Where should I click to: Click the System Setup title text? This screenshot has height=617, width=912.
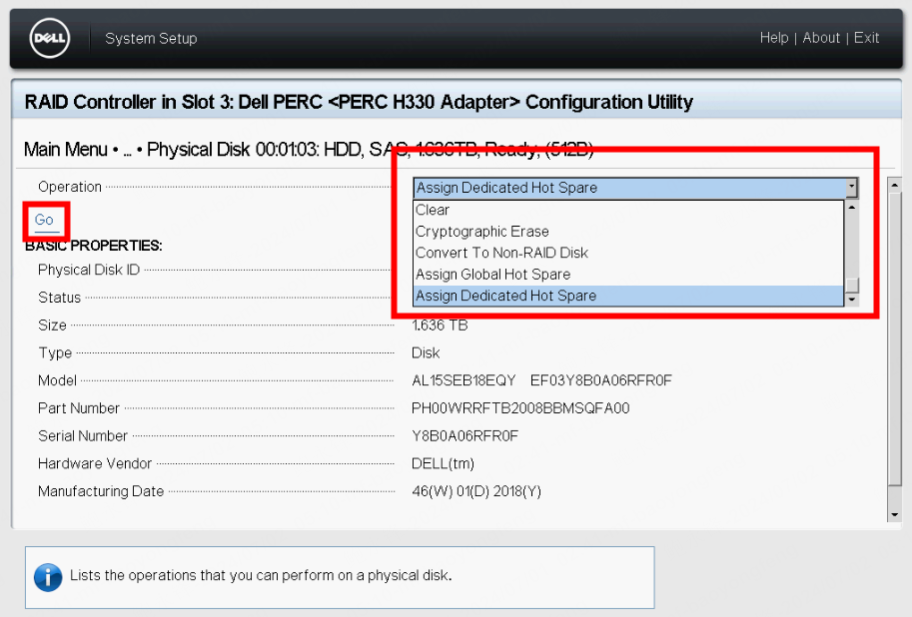coord(151,38)
